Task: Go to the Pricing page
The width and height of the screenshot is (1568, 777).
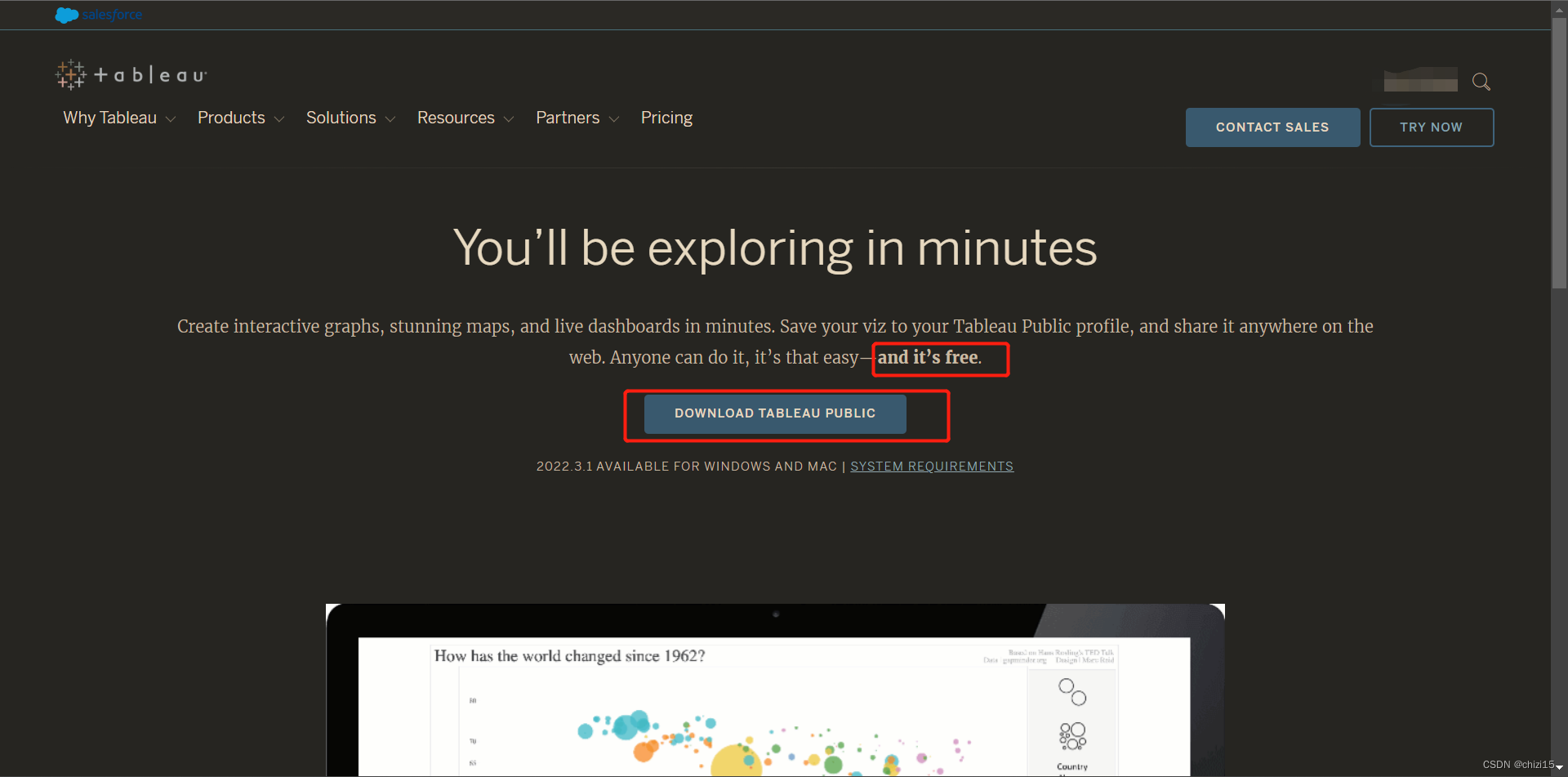Action: coord(666,118)
